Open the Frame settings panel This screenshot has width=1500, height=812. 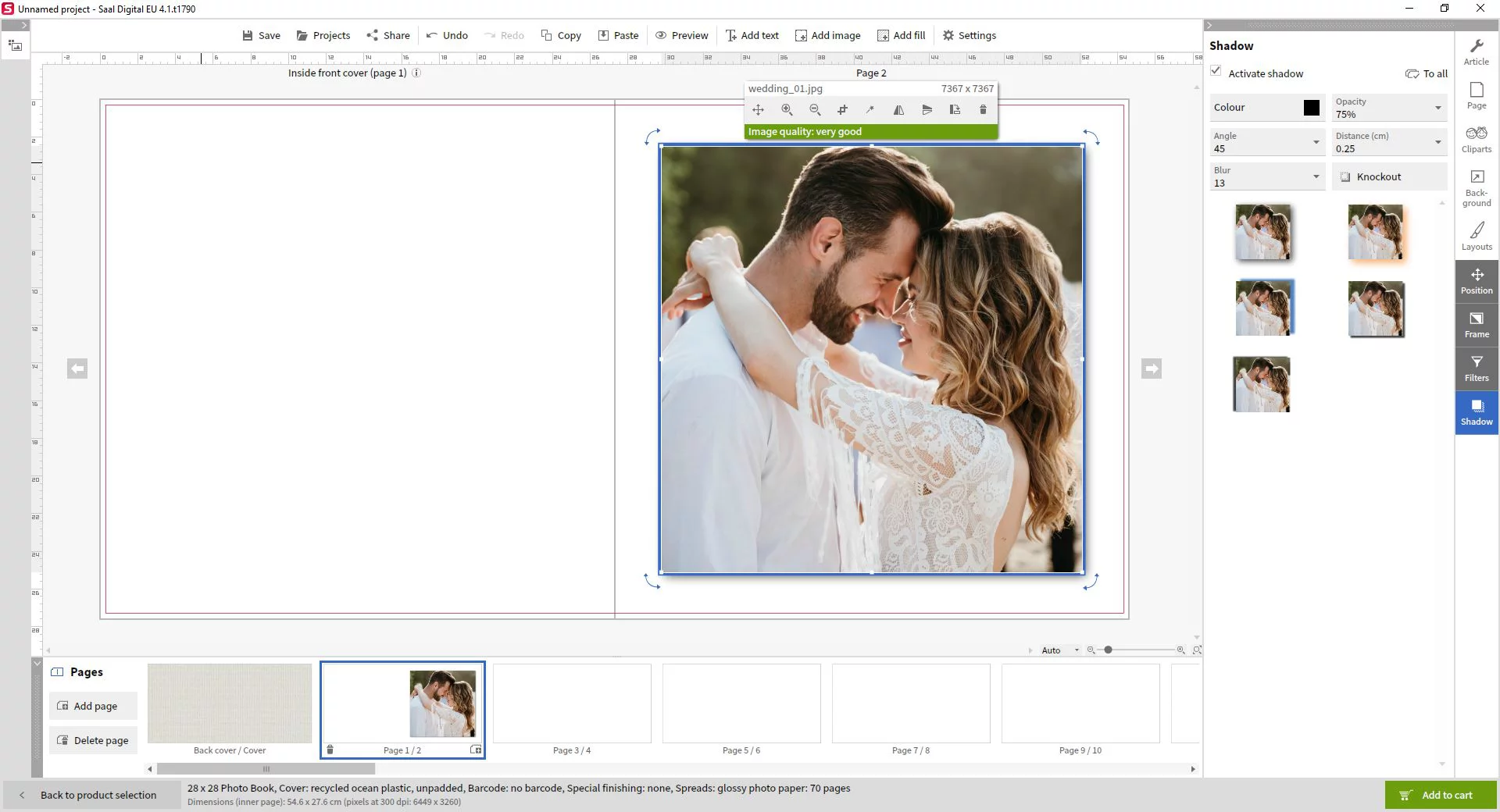click(1476, 324)
